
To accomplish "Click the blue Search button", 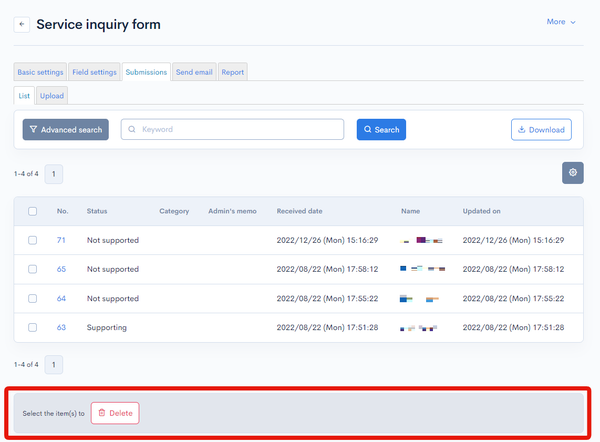I will 381,130.
